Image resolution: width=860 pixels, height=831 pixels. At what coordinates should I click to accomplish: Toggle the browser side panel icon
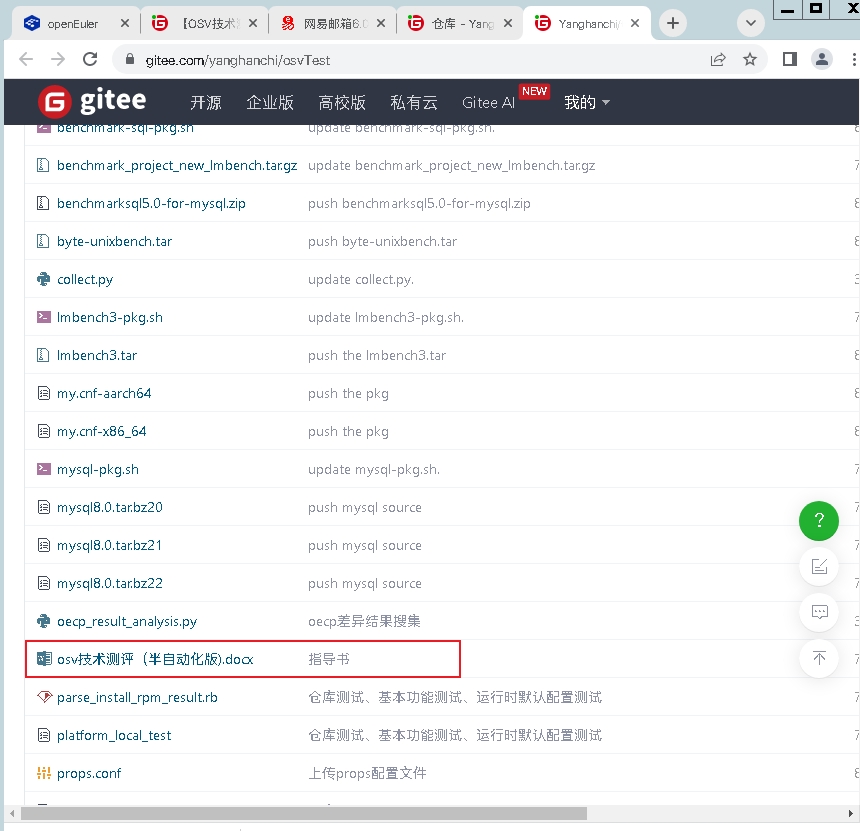(789, 59)
